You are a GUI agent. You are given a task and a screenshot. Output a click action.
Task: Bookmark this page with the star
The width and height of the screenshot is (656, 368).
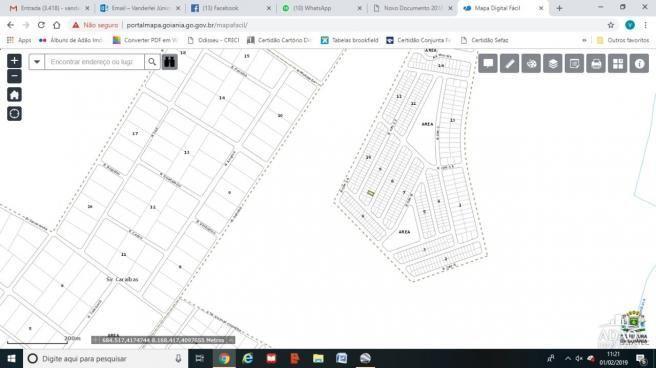(x=611, y=25)
